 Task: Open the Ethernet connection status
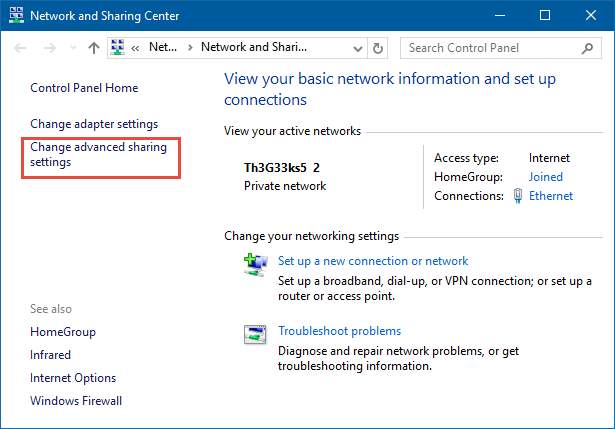pyautogui.click(x=550, y=196)
